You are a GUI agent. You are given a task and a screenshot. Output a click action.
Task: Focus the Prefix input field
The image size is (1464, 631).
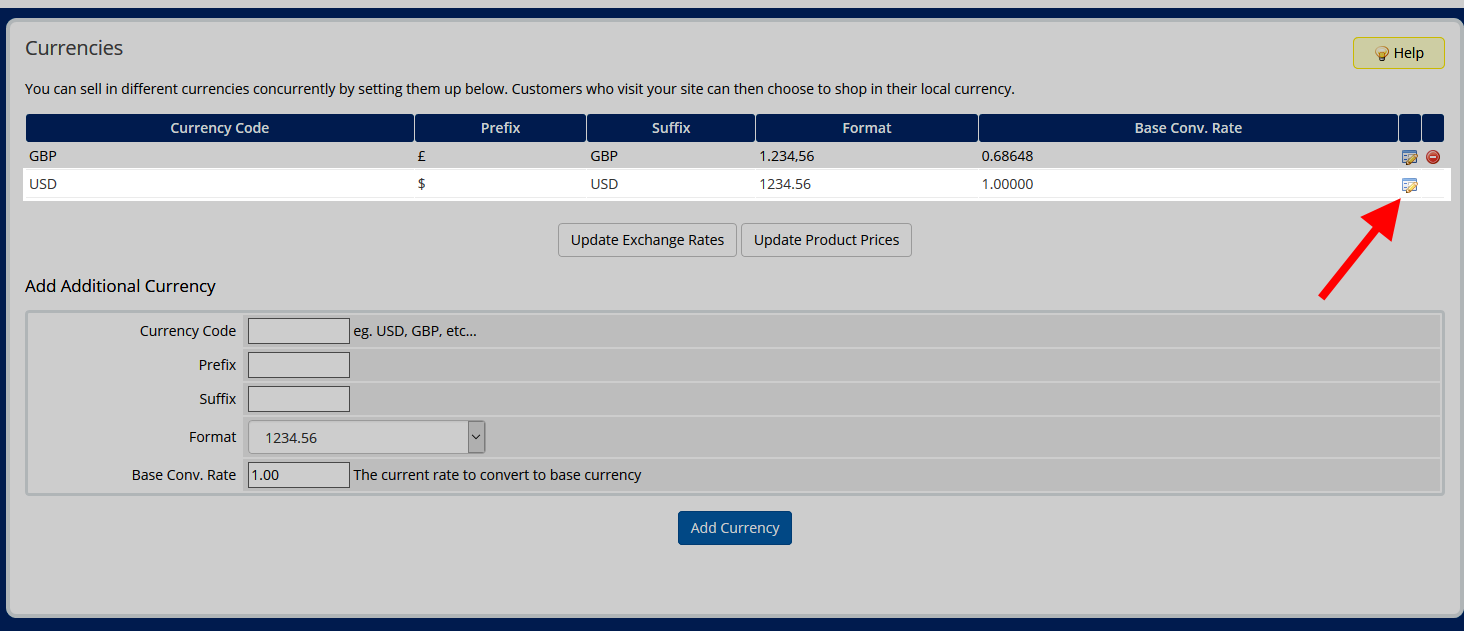[299, 365]
